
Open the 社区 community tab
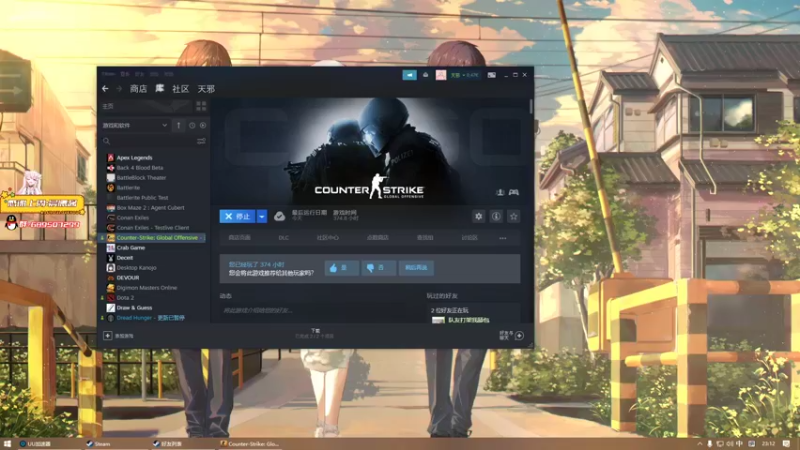181,89
